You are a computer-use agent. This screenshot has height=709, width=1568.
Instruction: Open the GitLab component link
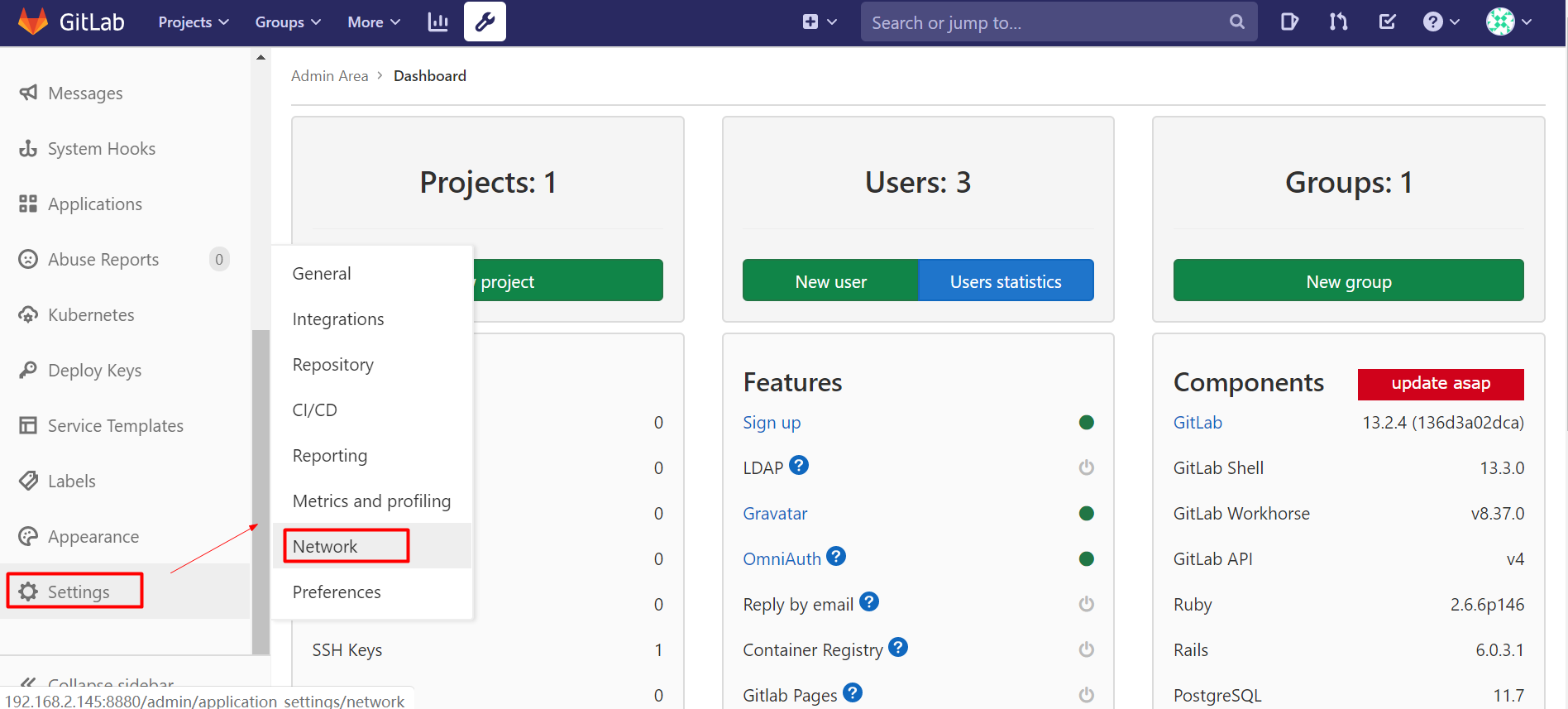1198,422
